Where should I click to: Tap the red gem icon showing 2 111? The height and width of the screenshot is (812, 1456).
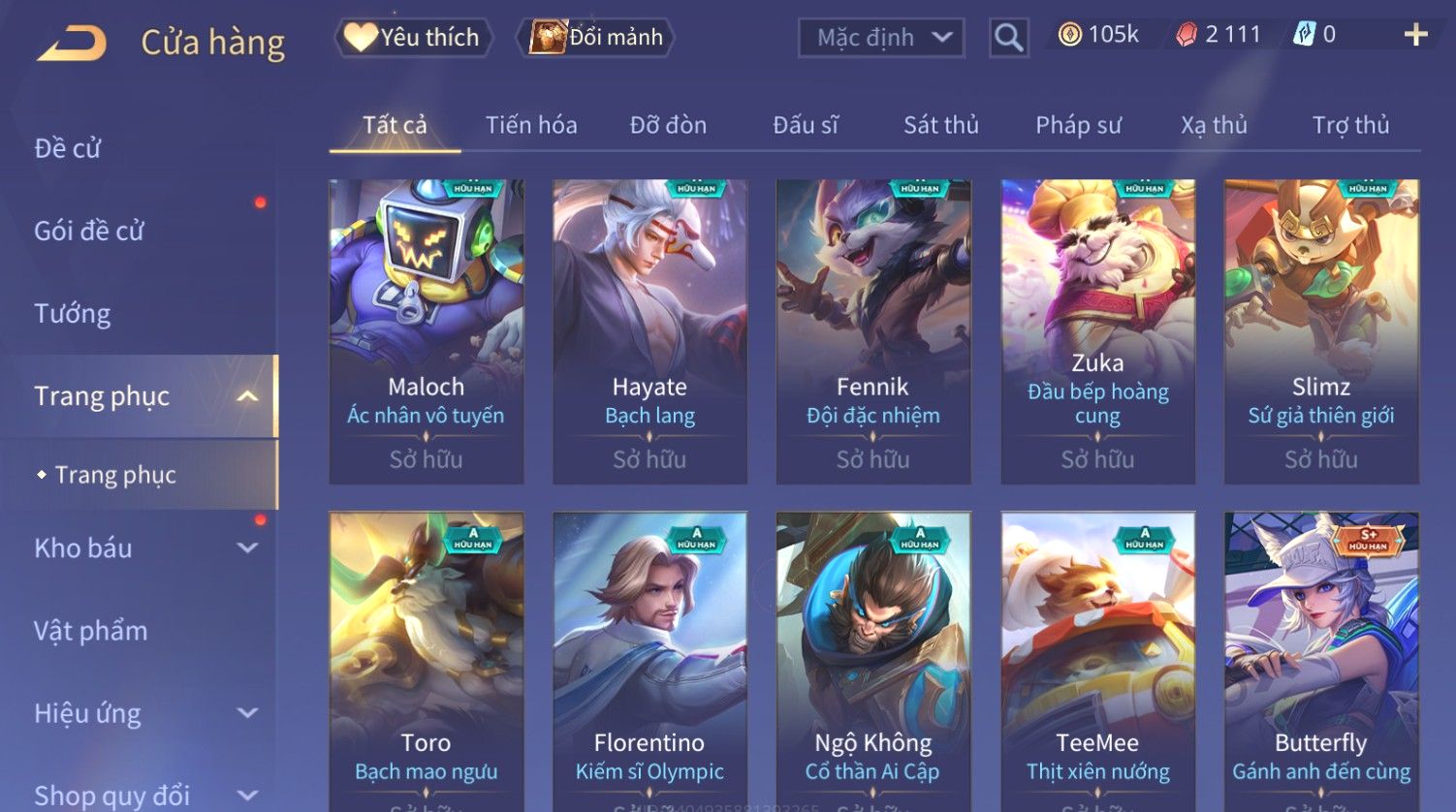tap(1187, 35)
